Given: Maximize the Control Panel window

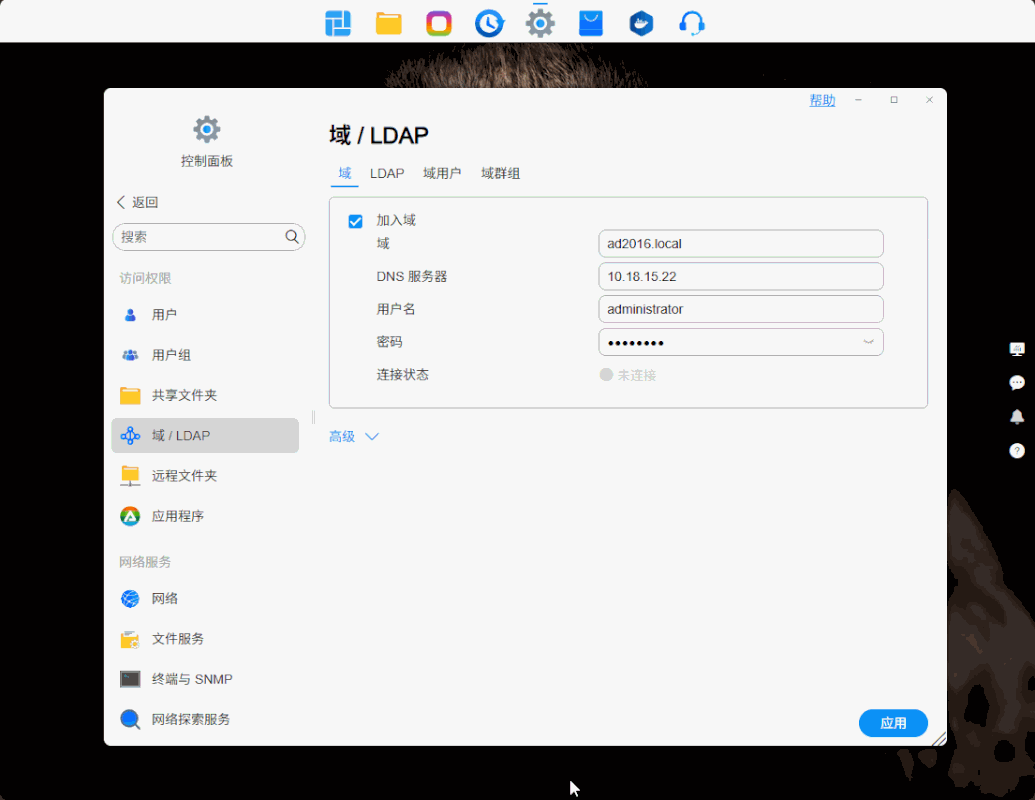Looking at the screenshot, I should pyautogui.click(x=894, y=100).
